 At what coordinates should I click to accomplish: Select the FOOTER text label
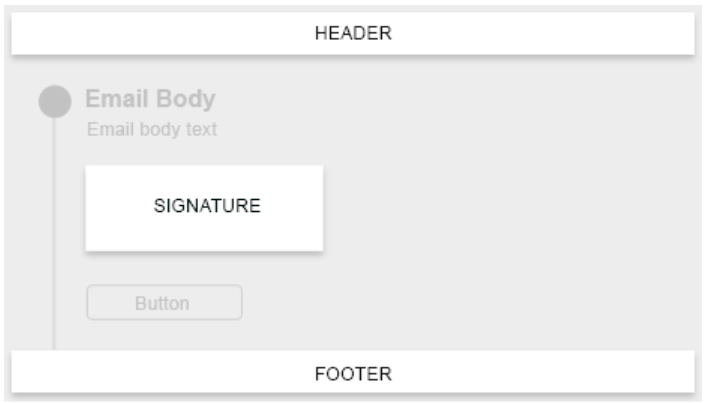(353, 374)
